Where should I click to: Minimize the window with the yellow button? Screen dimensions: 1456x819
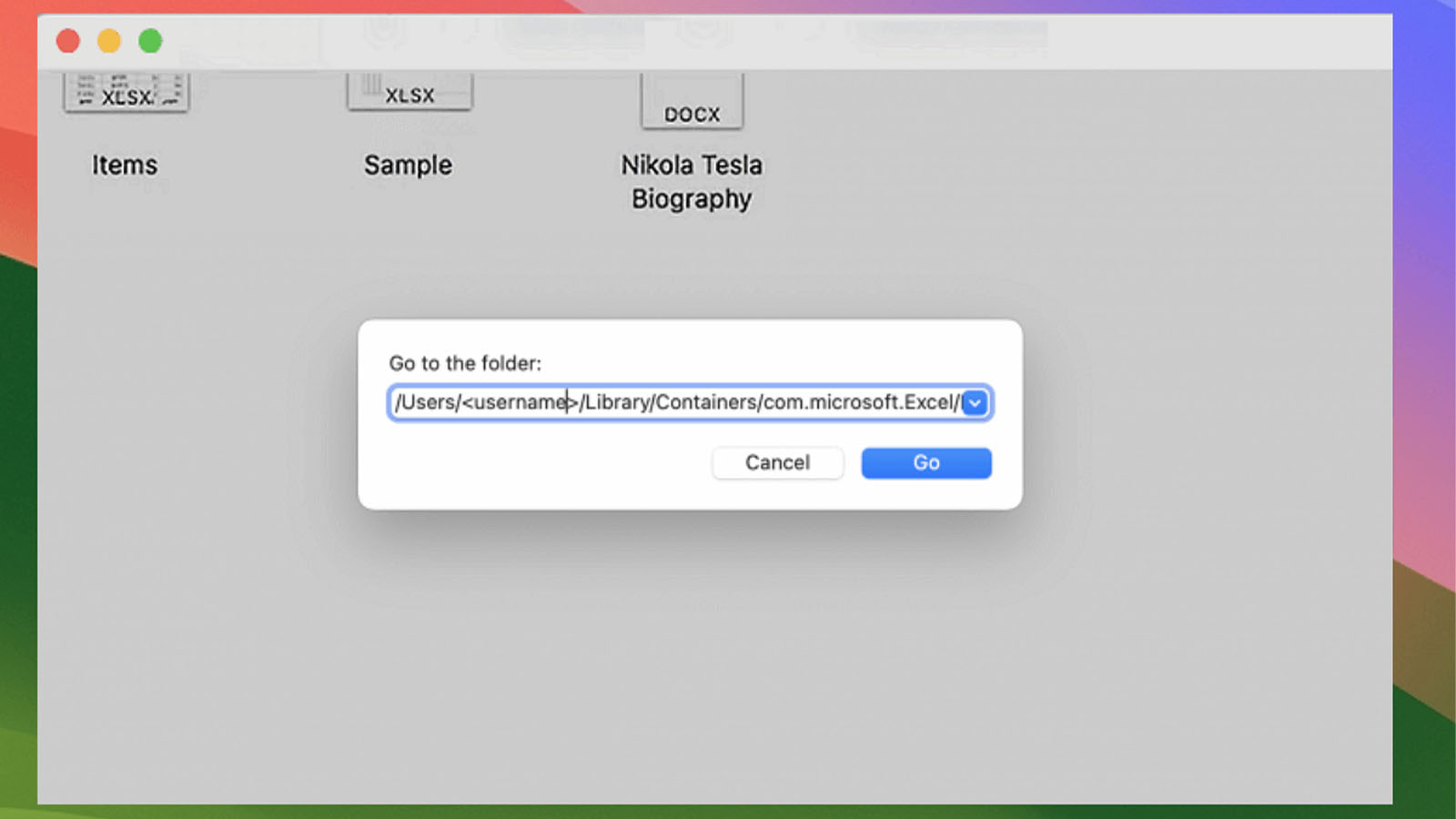(x=109, y=41)
